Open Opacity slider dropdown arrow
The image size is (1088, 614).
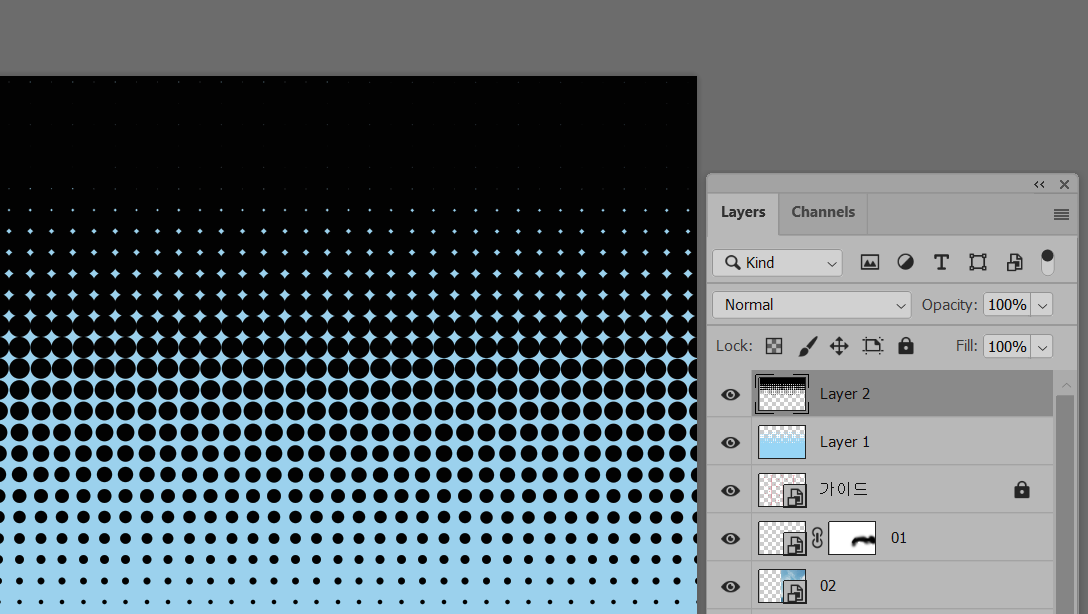coord(1042,305)
